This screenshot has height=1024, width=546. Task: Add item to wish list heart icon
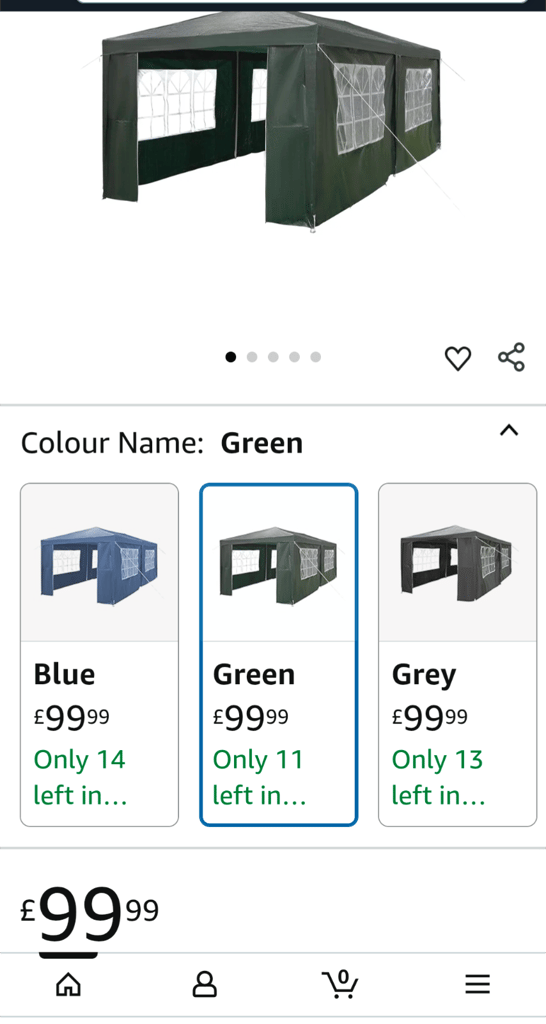(x=458, y=358)
